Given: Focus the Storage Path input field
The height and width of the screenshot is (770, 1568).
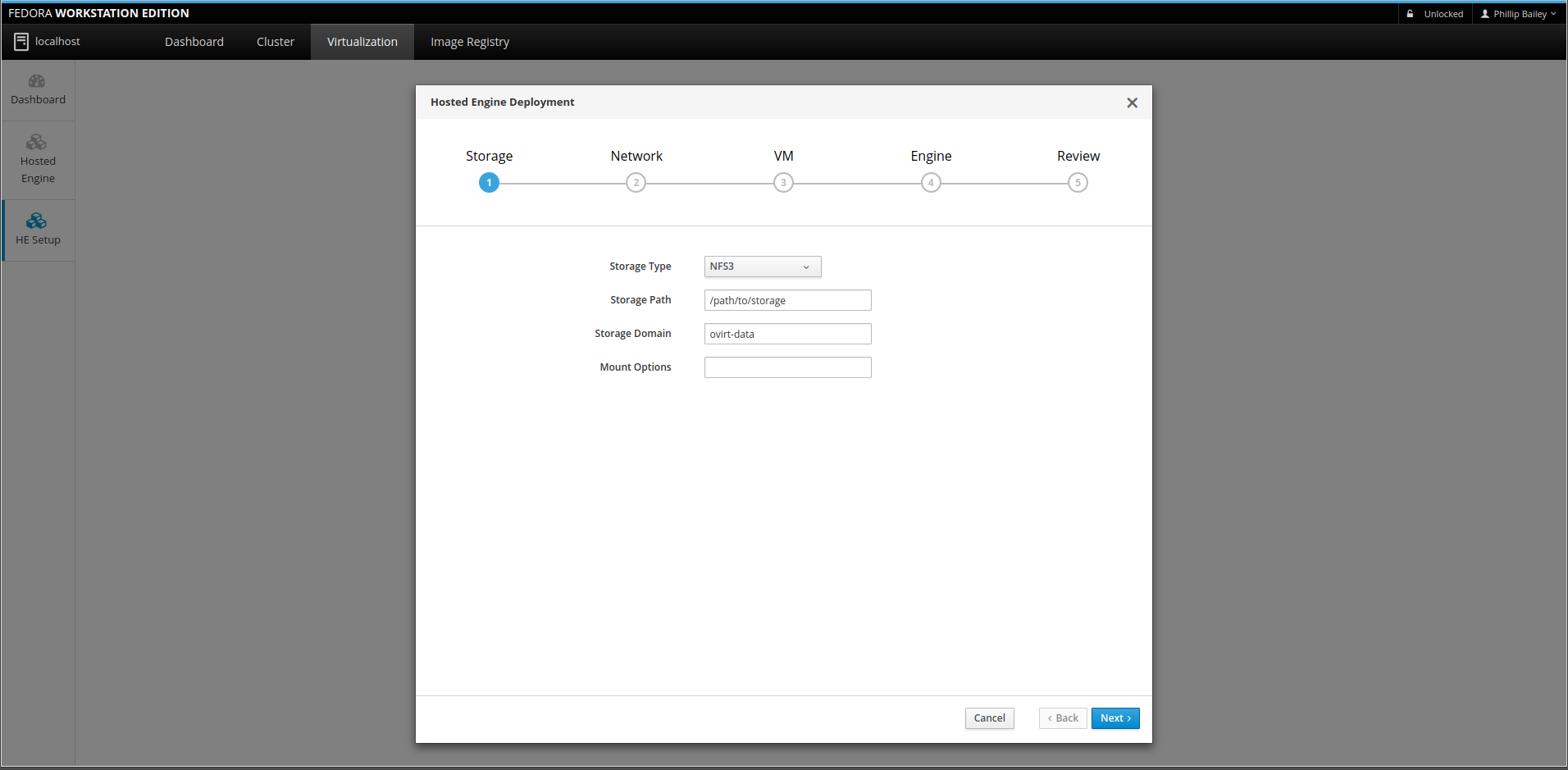Looking at the screenshot, I should click(x=787, y=300).
